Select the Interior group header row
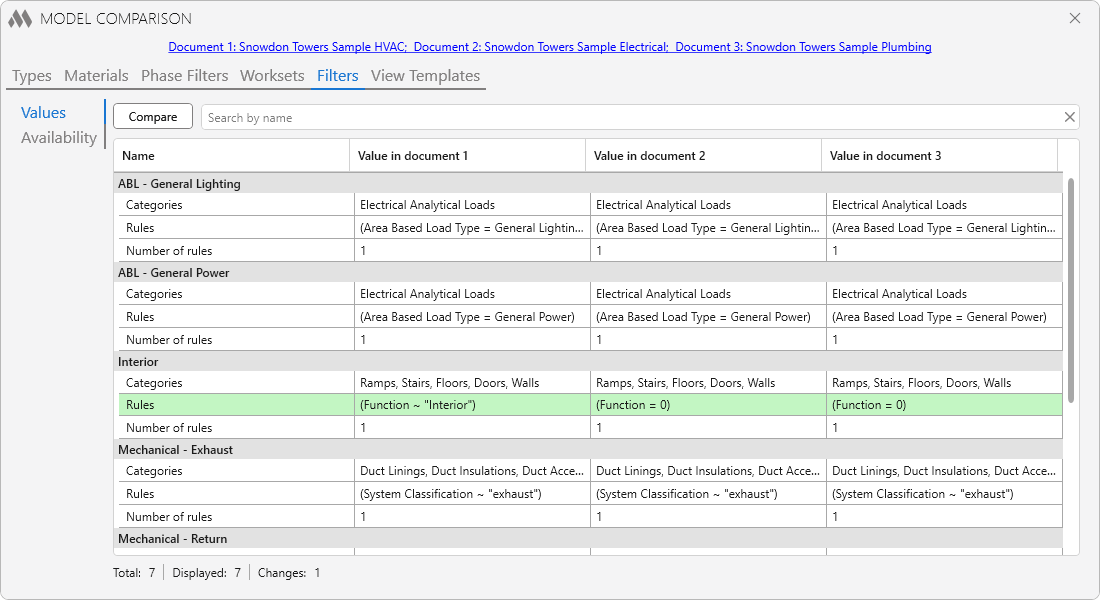This screenshot has width=1100, height=600. 588,362
